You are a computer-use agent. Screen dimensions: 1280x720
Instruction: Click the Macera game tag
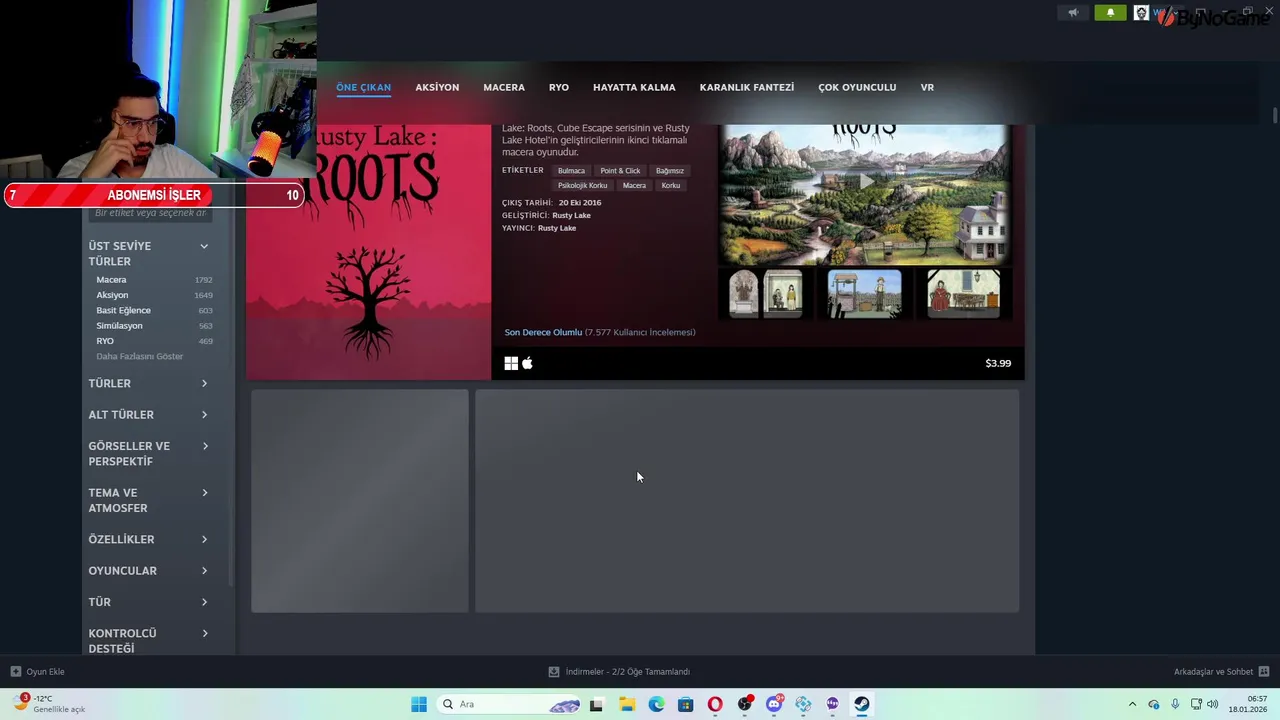pos(634,185)
